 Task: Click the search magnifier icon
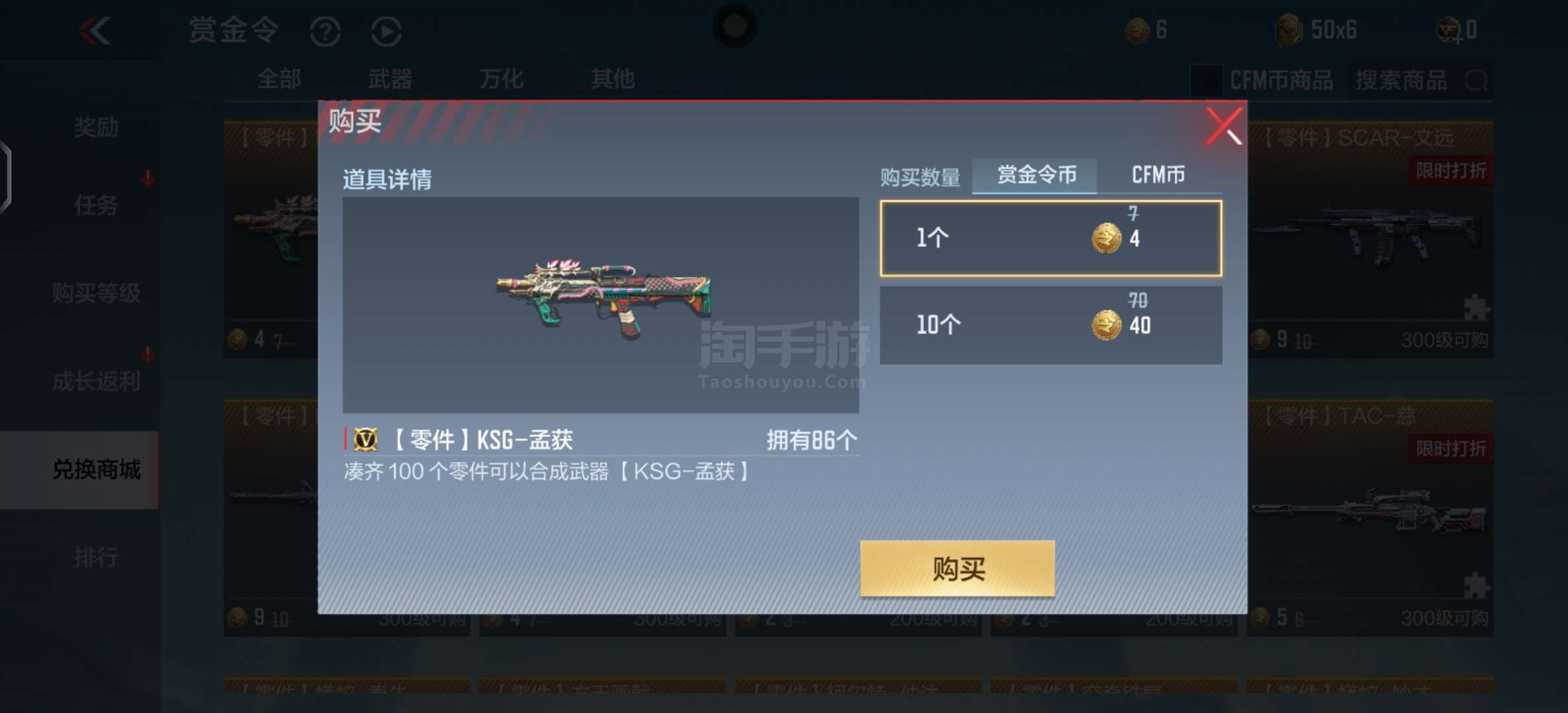point(1476,81)
